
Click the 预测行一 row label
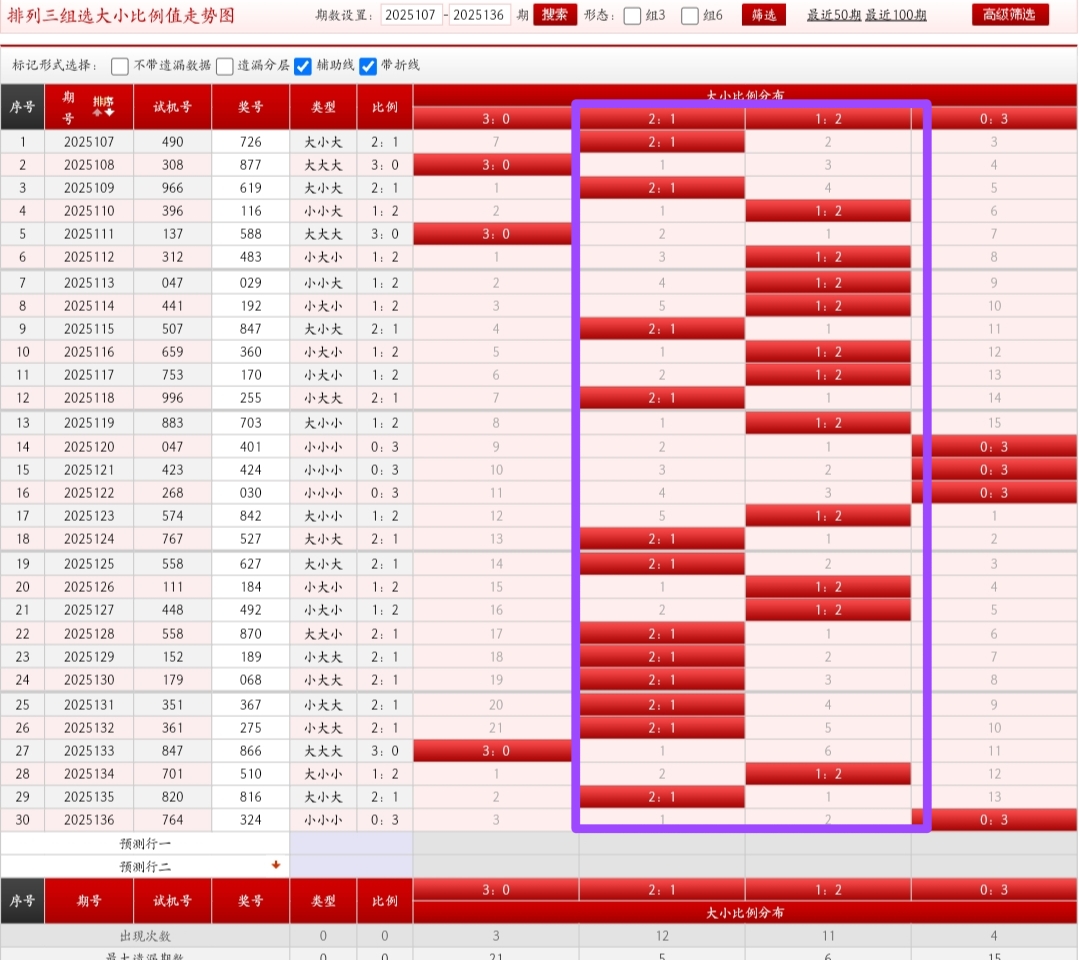click(145, 844)
